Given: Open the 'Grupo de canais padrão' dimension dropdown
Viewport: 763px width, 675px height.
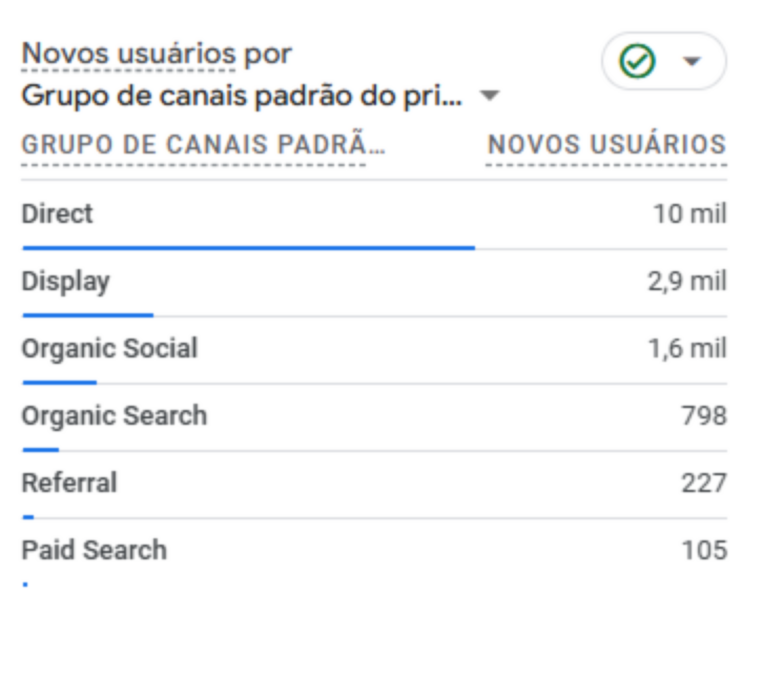Looking at the screenshot, I should point(489,97).
